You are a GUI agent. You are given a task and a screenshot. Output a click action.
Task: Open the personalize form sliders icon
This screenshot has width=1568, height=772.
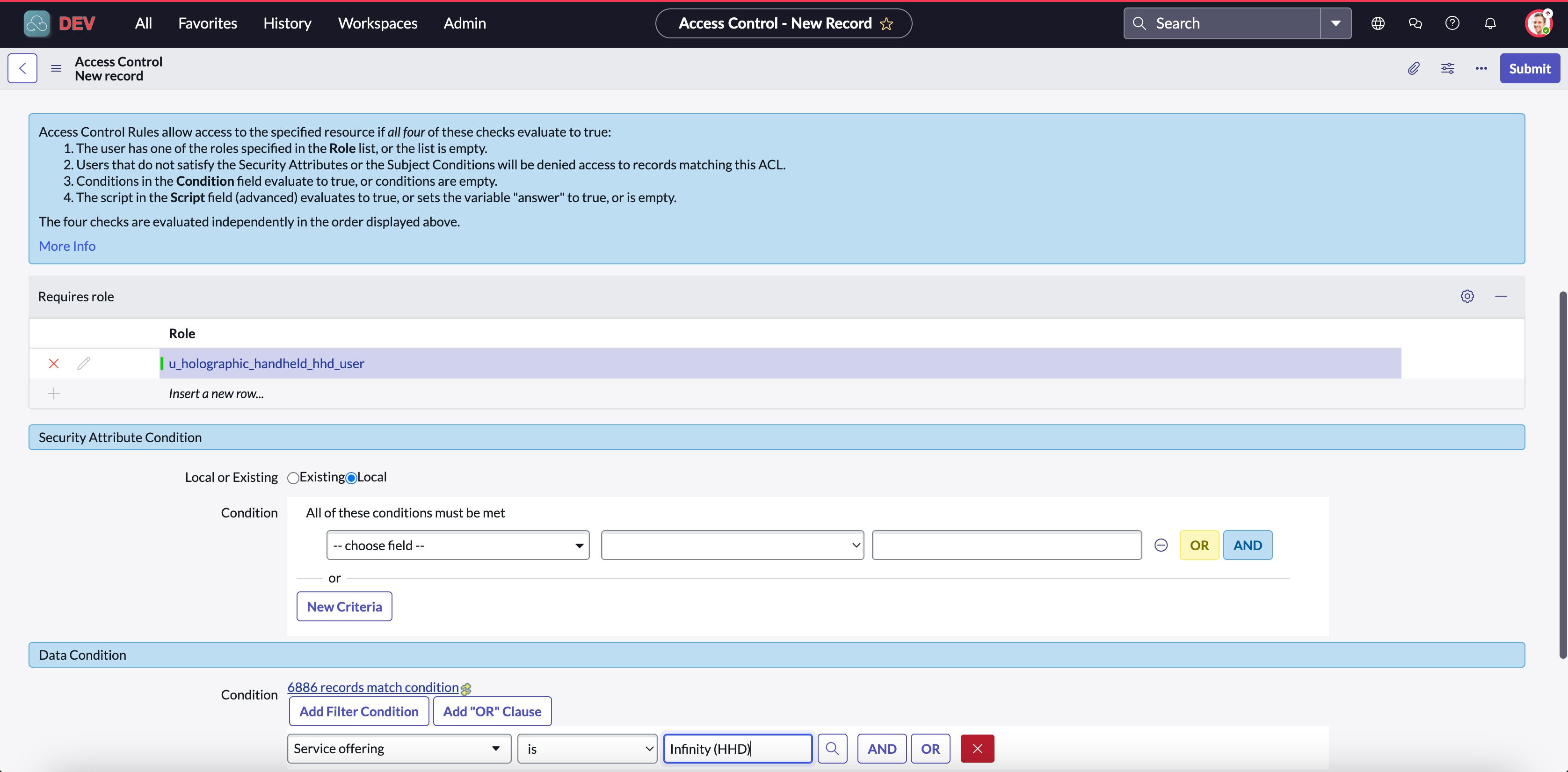click(1447, 68)
